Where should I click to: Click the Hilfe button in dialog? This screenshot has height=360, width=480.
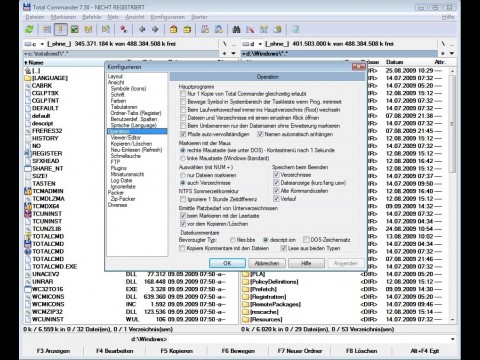(x=306, y=263)
